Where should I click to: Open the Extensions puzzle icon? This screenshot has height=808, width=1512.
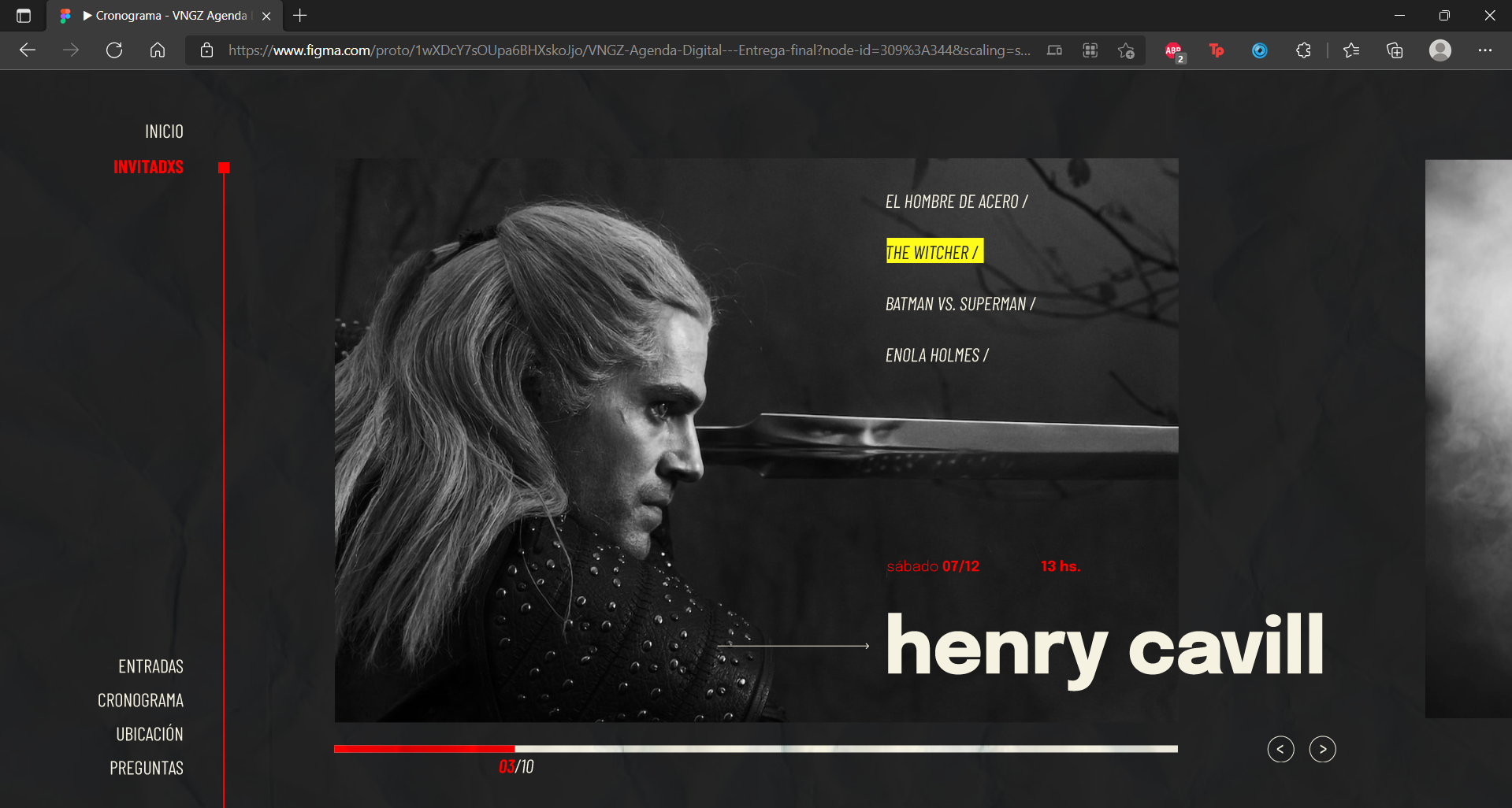pos(1303,50)
